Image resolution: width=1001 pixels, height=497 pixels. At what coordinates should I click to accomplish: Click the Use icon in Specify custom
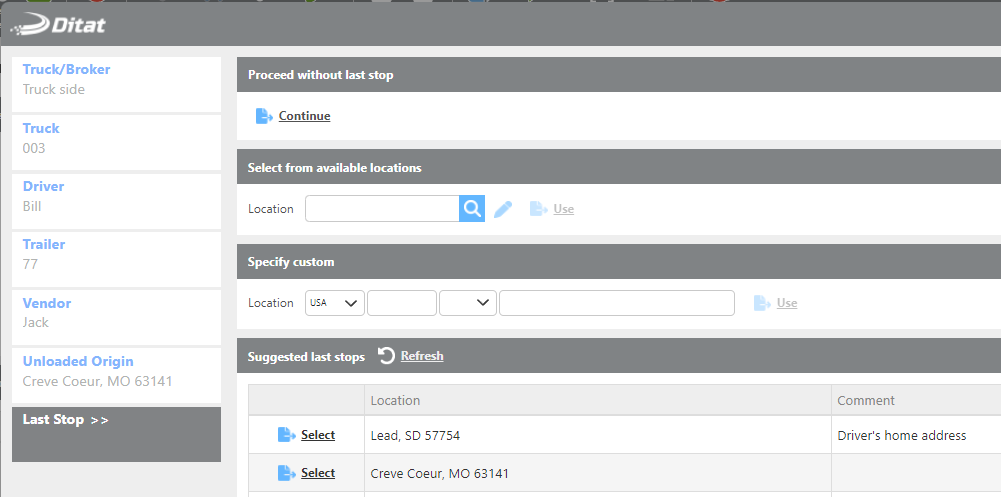[x=763, y=303]
